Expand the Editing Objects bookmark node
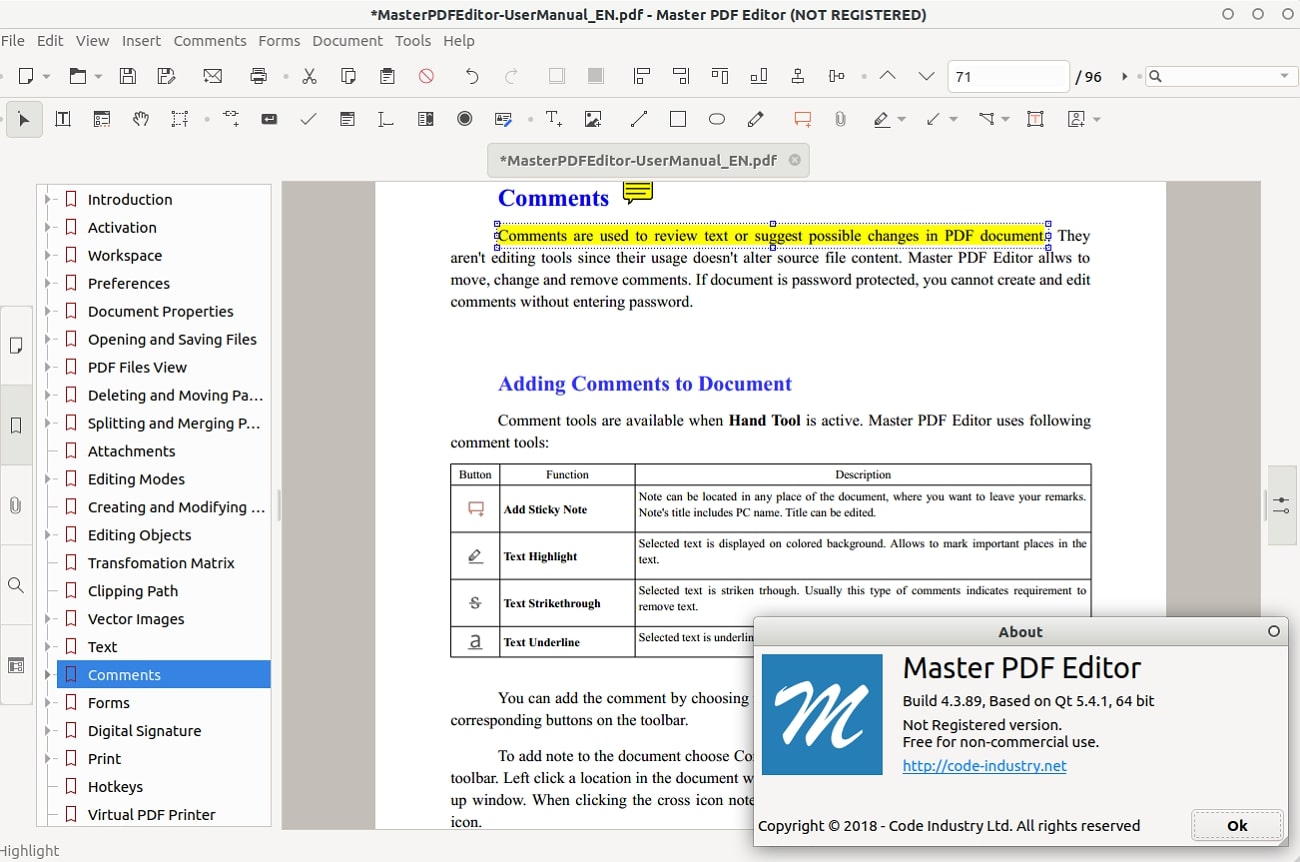This screenshot has width=1300, height=862. pyautogui.click(x=47, y=535)
